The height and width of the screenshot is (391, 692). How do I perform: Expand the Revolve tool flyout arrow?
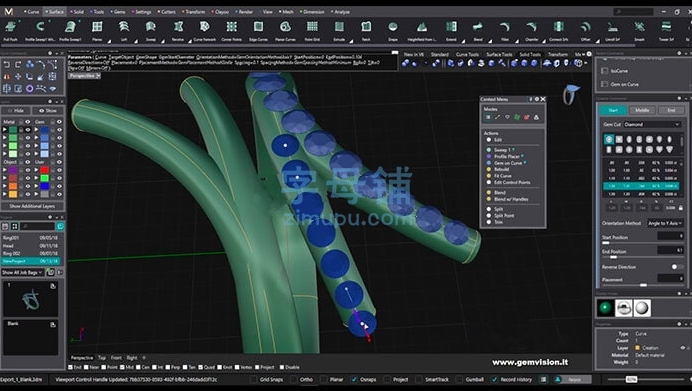189,41
